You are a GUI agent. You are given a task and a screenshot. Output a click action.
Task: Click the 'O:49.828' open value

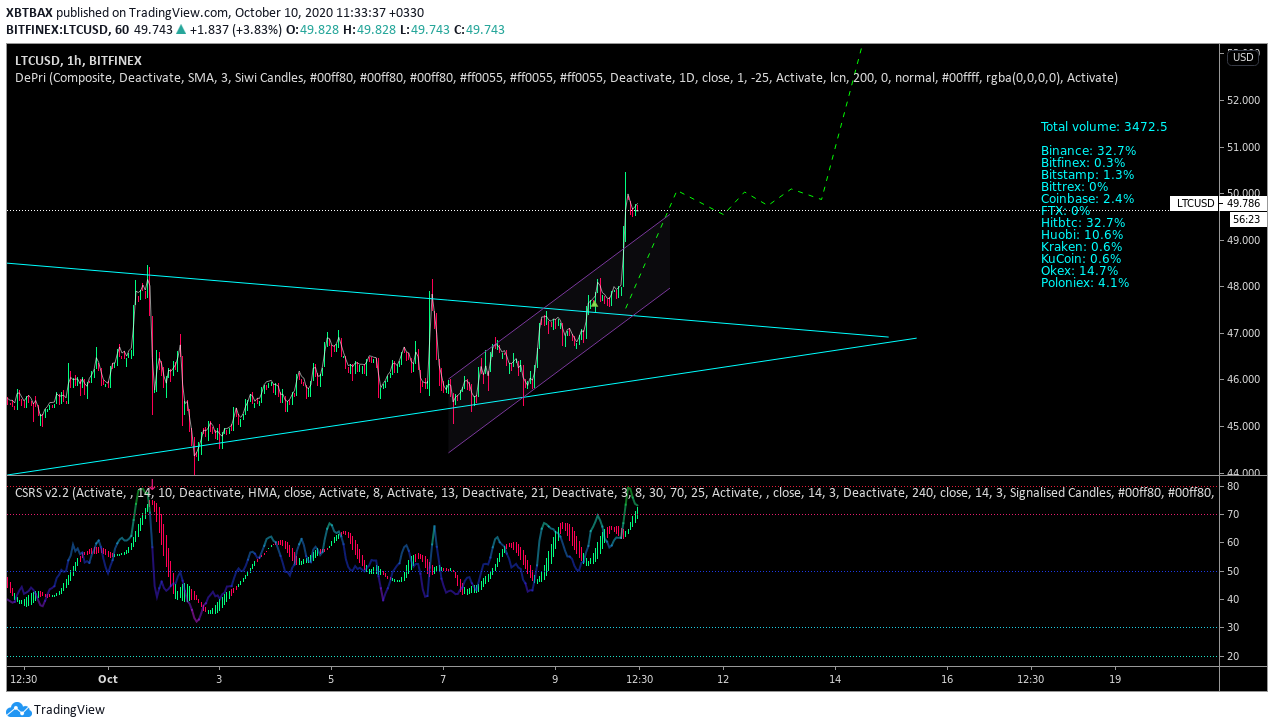click(x=312, y=30)
